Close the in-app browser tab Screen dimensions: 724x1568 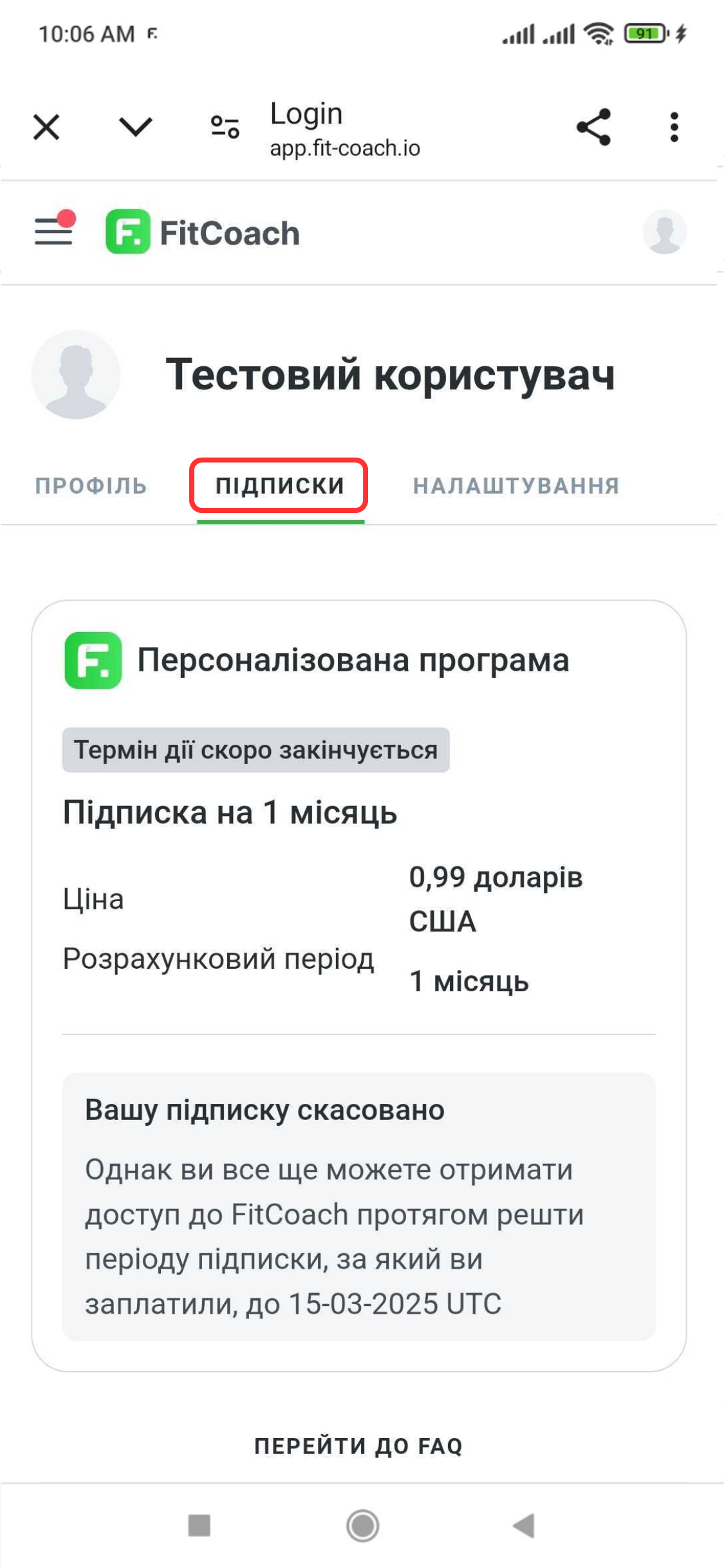[x=46, y=127]
